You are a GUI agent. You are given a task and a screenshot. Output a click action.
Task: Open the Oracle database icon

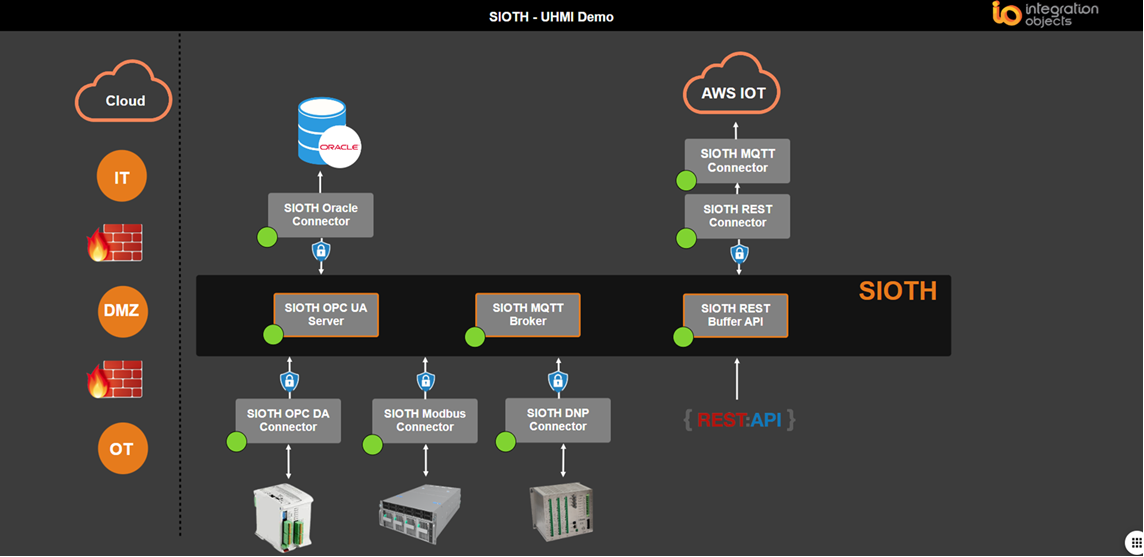[330, 134]
